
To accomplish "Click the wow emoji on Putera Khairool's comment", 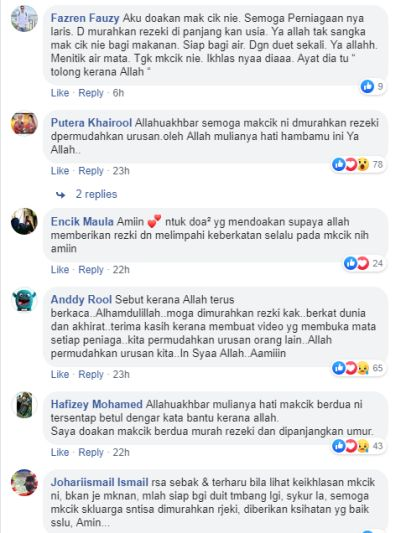I will 363,165.
